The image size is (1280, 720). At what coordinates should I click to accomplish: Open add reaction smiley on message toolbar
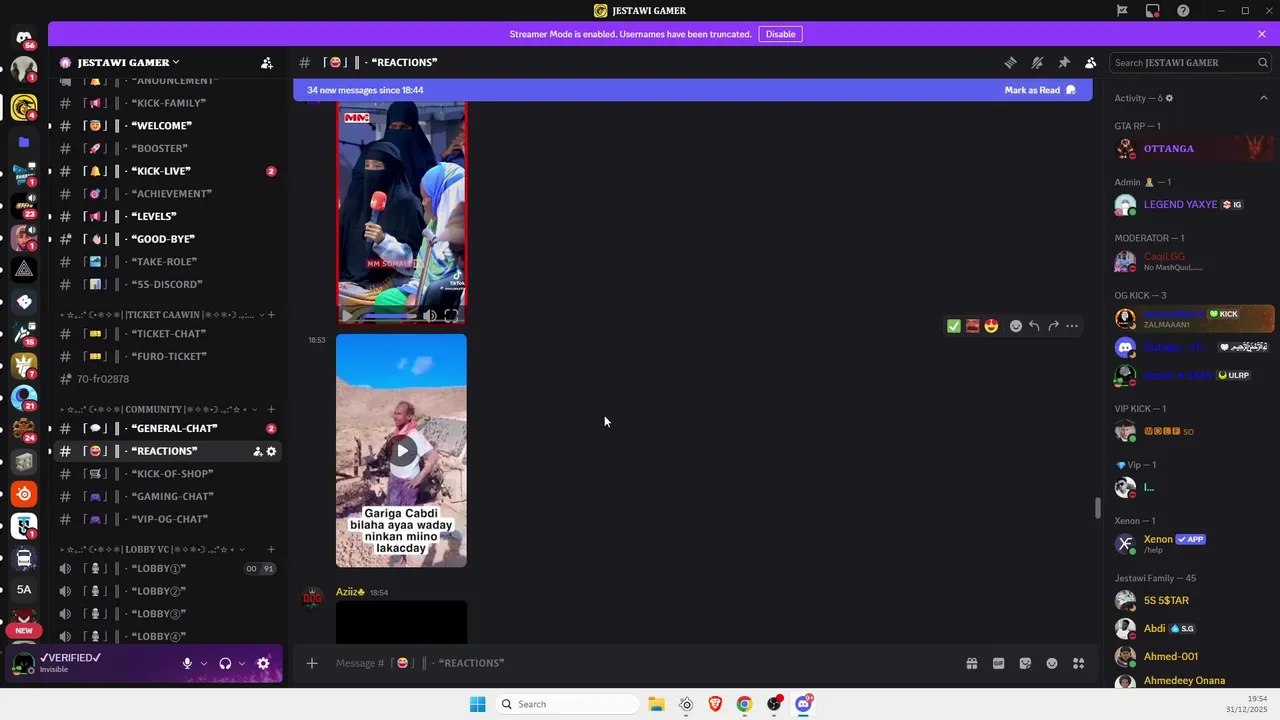point(1016,326)
